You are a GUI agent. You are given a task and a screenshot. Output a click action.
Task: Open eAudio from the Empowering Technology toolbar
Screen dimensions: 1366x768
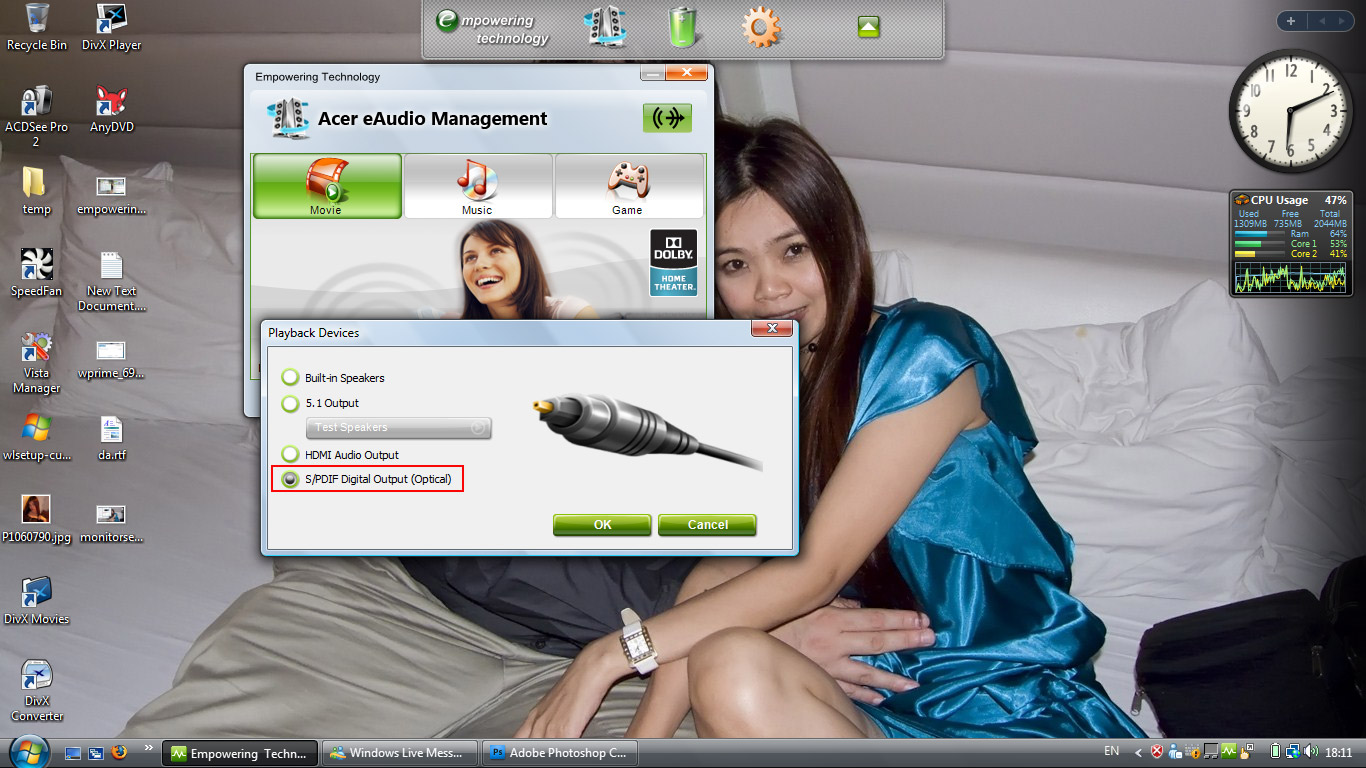click(604, 27)
